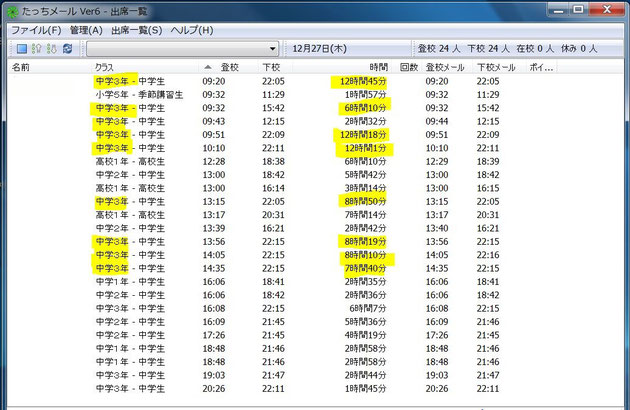Image resolution: width=630 pixels, height=410 pixels.
Task: Click the sort-ascending up-arrow toolbar icon
Action: click(x=36, y=49)
